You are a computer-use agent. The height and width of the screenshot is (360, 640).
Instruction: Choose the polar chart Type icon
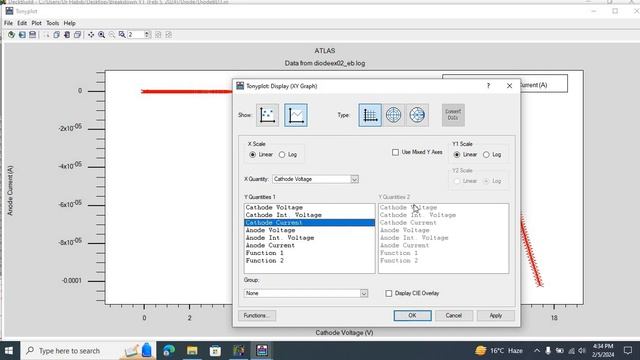393,115
